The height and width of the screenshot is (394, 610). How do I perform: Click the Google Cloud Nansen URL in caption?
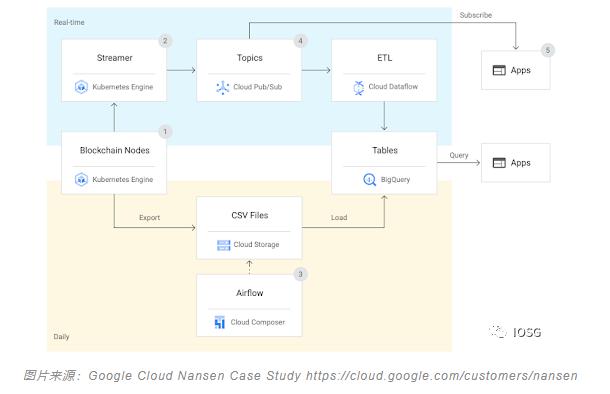(442, 376)
